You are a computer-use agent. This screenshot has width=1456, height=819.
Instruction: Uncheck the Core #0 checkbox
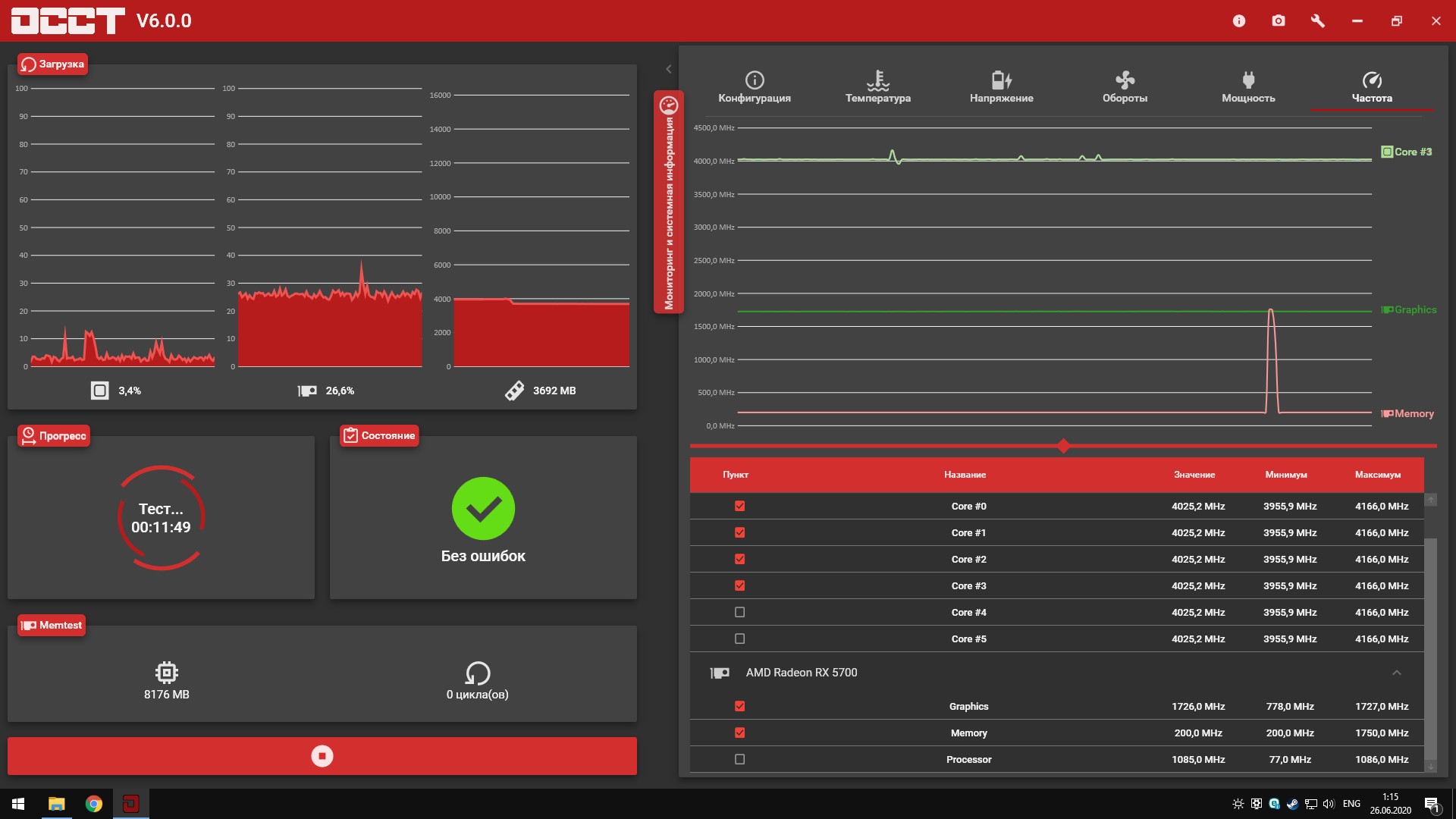(x=740, y=507)
